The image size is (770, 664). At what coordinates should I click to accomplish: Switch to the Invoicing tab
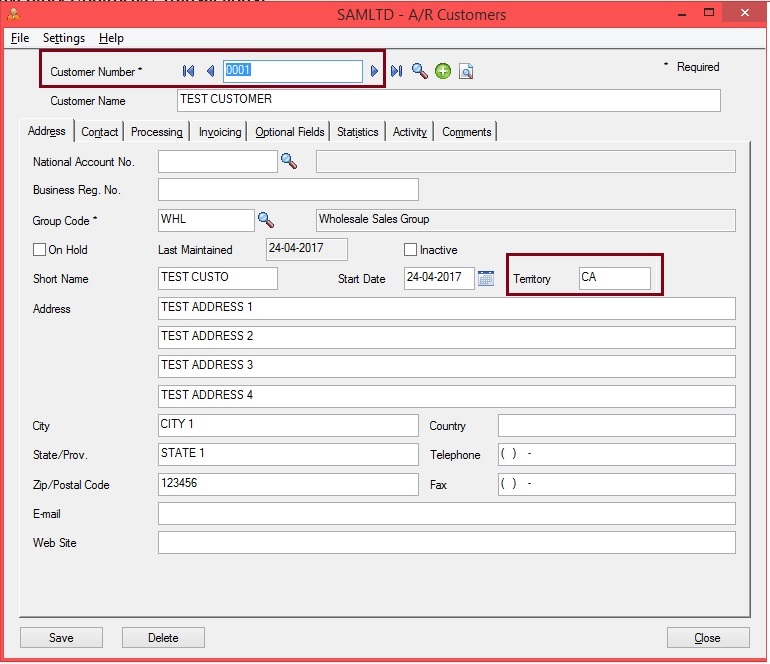pos(220,132)
